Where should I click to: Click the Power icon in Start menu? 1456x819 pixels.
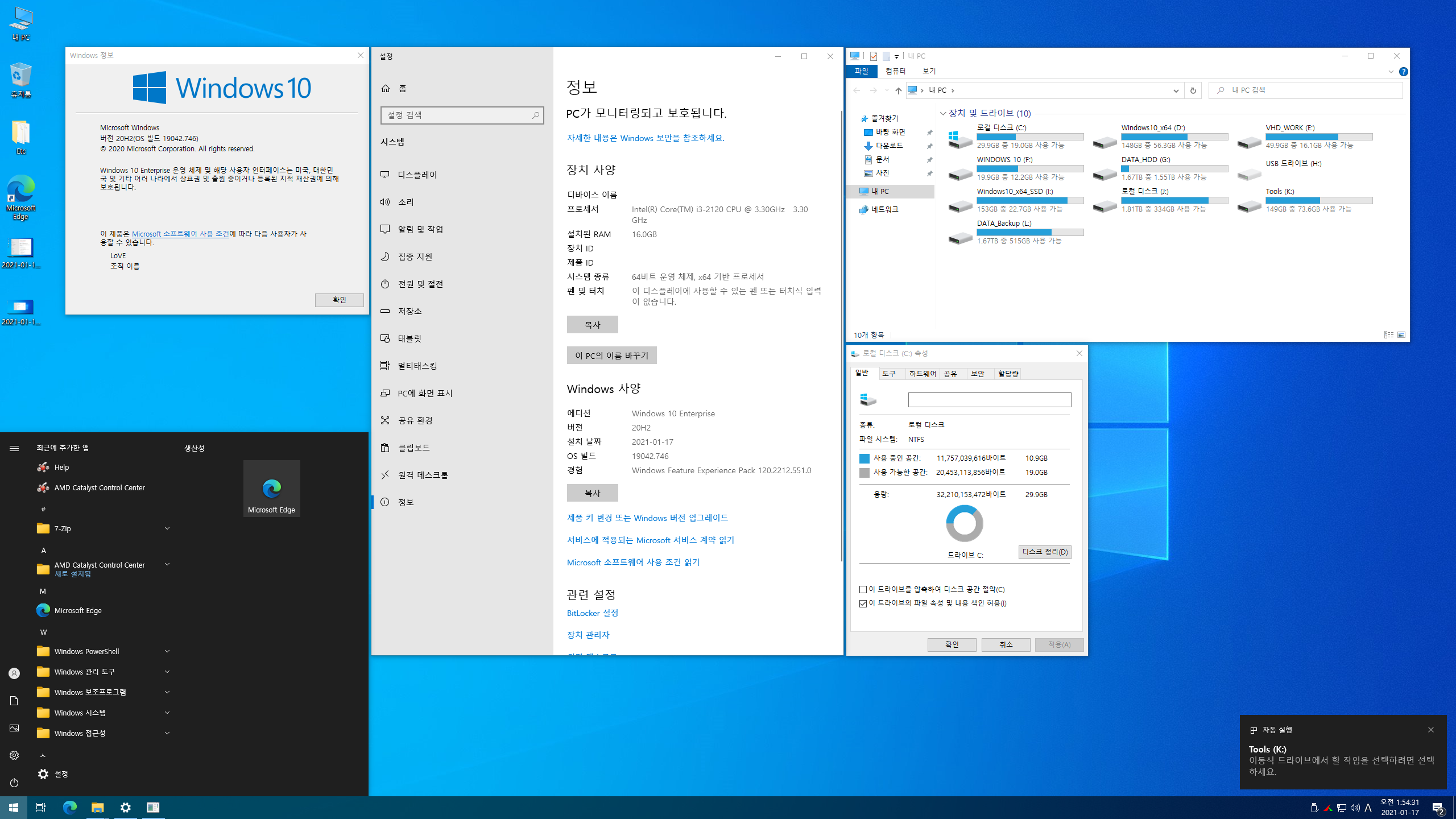coord(14,783)
